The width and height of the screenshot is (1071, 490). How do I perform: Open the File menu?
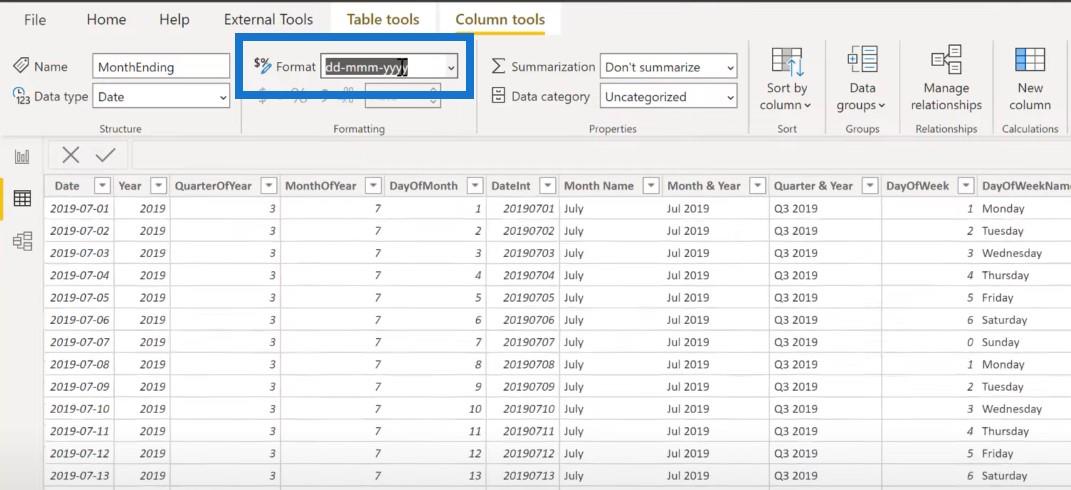pyautogui.click(x=35, y=20)
